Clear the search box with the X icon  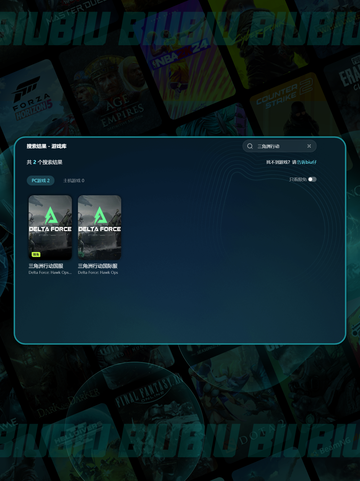coord(309,146)
